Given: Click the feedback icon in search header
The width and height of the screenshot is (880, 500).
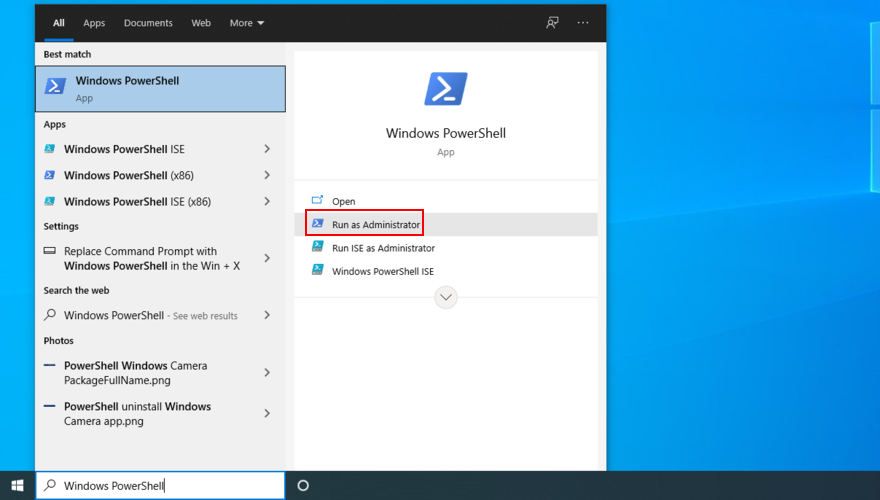Looking at the screenshot, I should coord(552,22).
